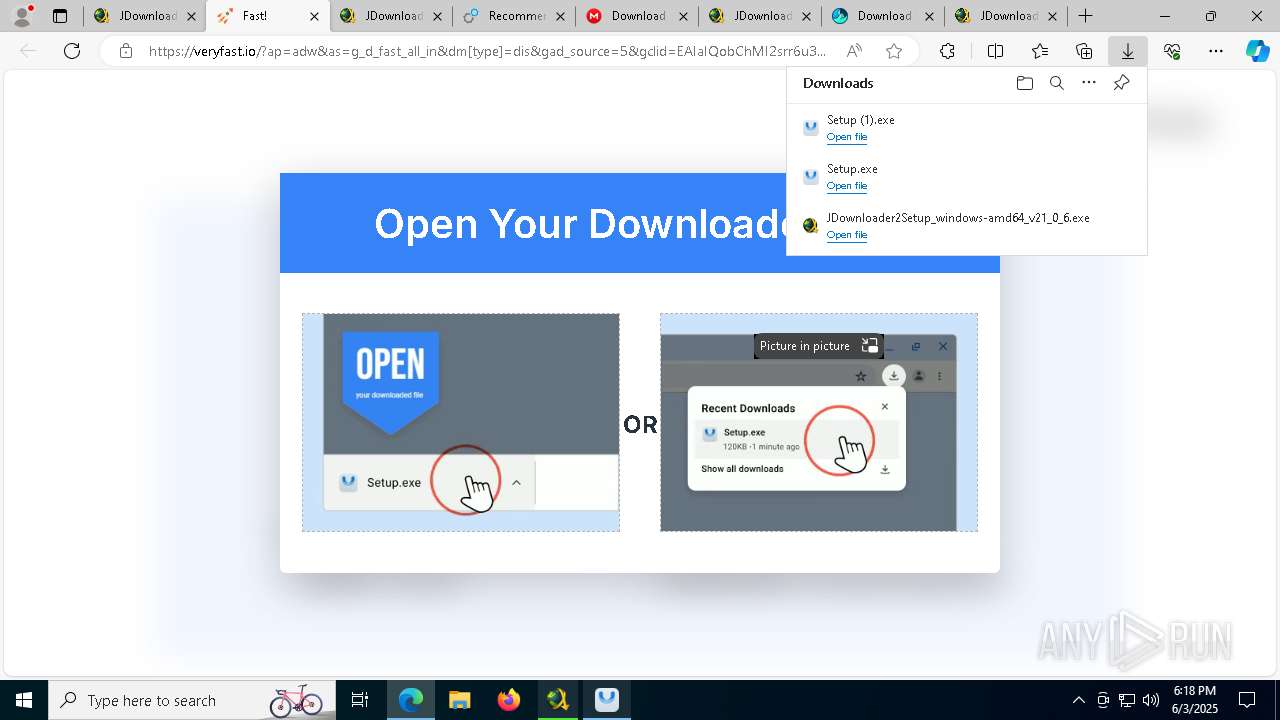Add this page to favorites star
1280x720 pixels.
894,51
